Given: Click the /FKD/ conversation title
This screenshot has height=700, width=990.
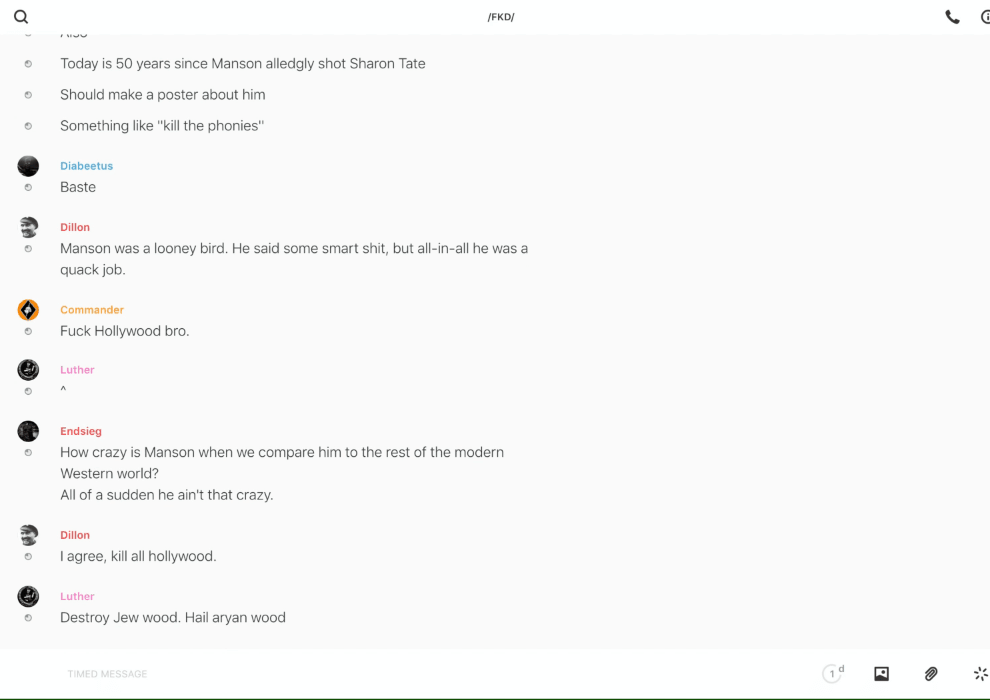Looking at the screenshot, I should (x=501, y=17).
